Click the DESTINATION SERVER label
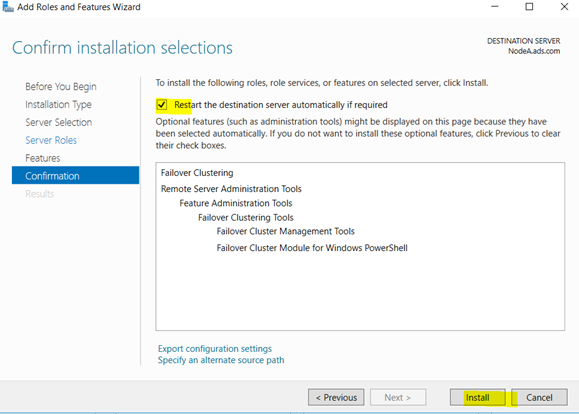 pos(524,41)
